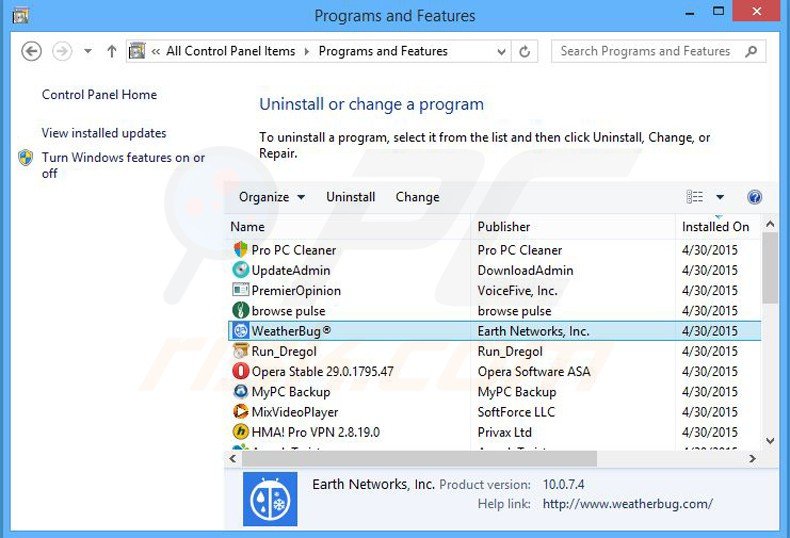This screenshot has height=538, width=790.
Task: Select the browse pulse green icon
Action: [x=241, y=310]
